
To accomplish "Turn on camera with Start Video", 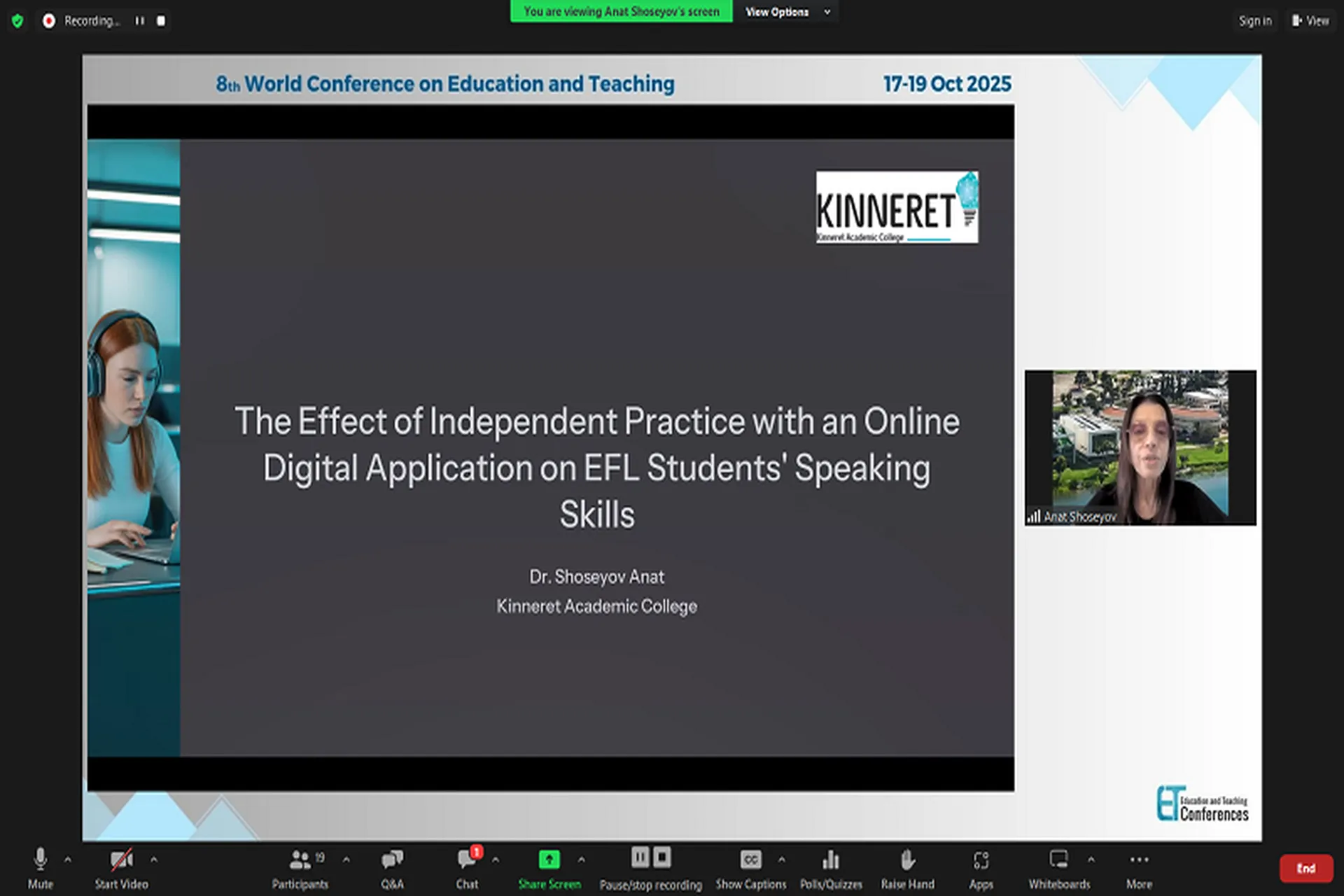I will coord(121,860).
